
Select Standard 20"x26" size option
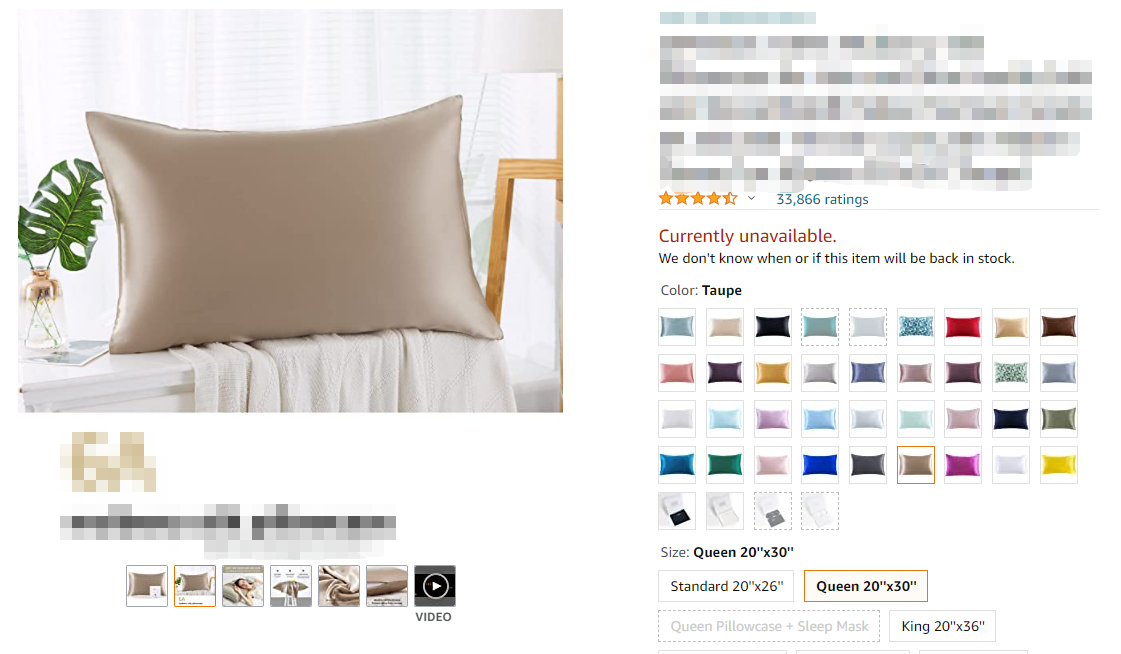726,586
